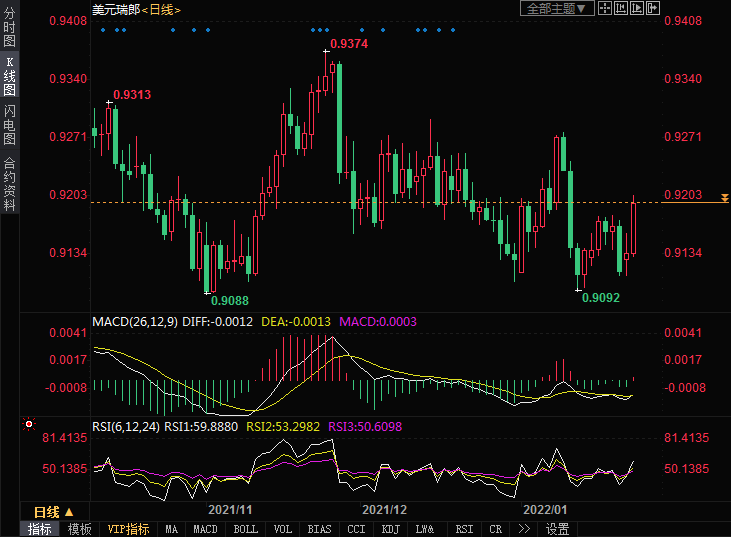The image size is (731, 537).
Task: Switch to the 分时图 view
Action: click(9, 28)
